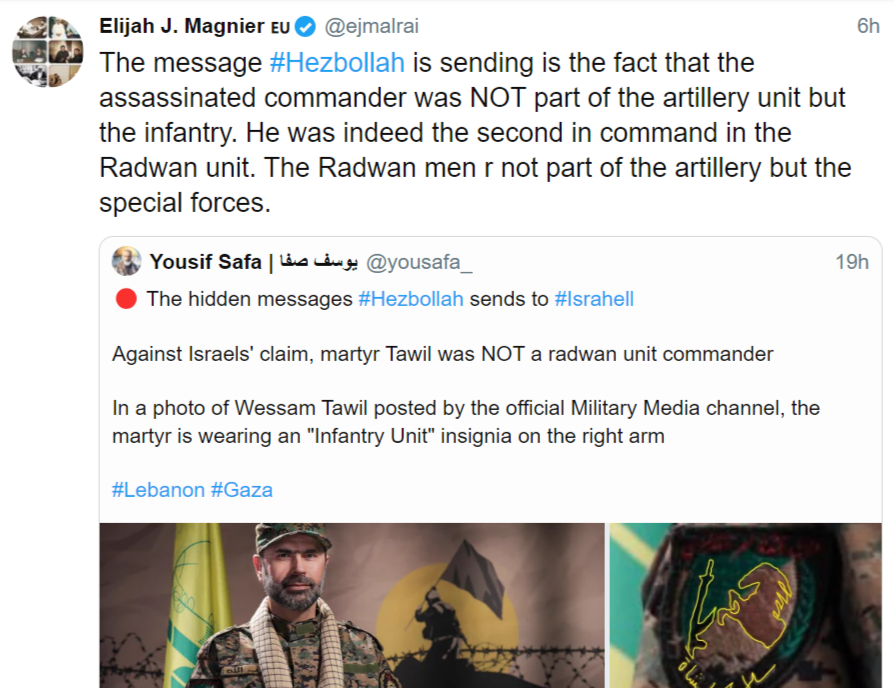Image resolution: width=894 pixels, height=688 pixels.
Task: Open photo of the commander in uniform
Action: [352, 604]
